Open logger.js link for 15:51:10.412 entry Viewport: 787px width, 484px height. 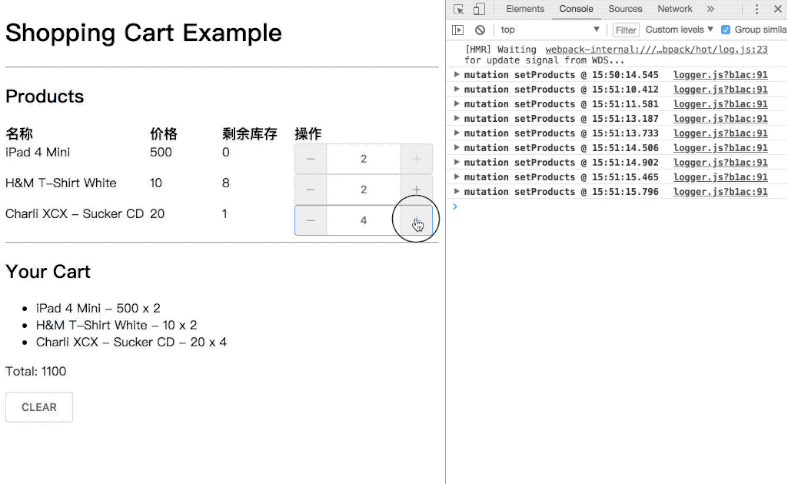[720, 89]
